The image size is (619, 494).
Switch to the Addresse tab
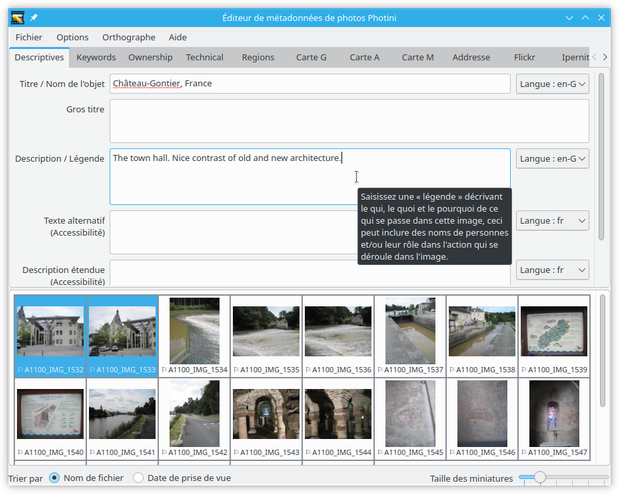pyautogui.click(x=471, y=57)
